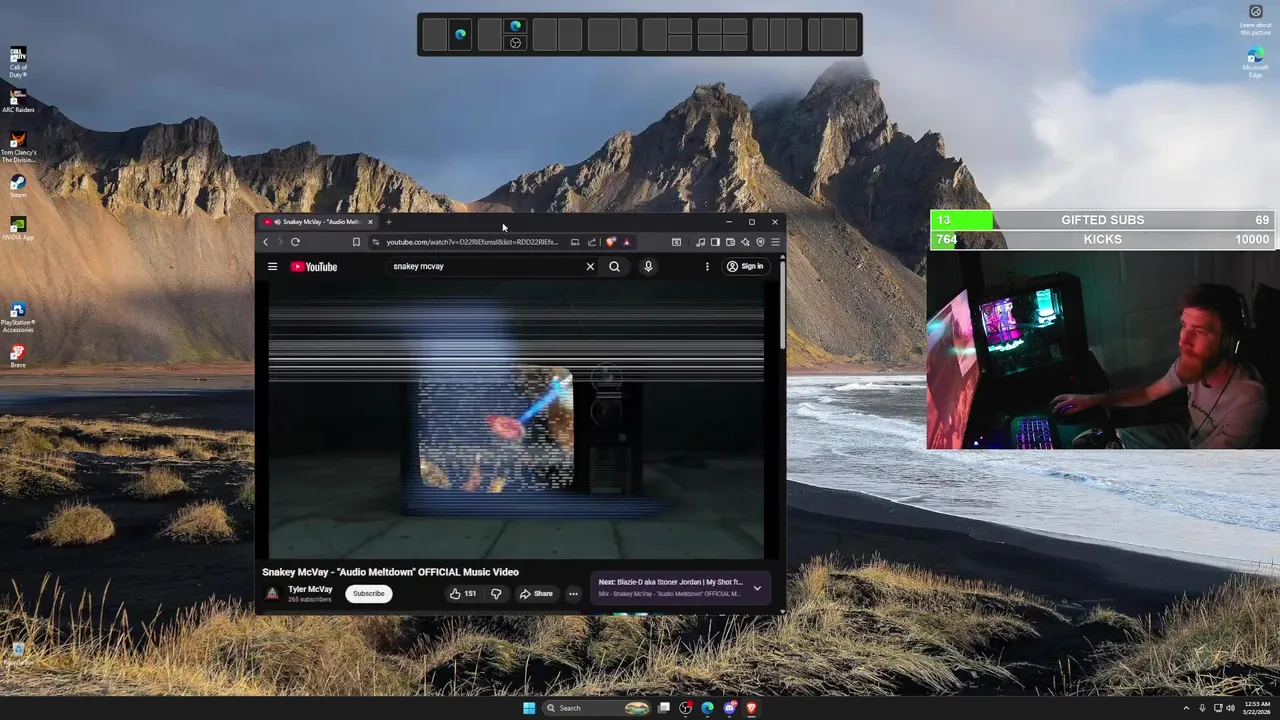Click the browser page vertical scrollbar
Image resolution: width=1280 pixels, height=720 pixels.
point(782,305)
